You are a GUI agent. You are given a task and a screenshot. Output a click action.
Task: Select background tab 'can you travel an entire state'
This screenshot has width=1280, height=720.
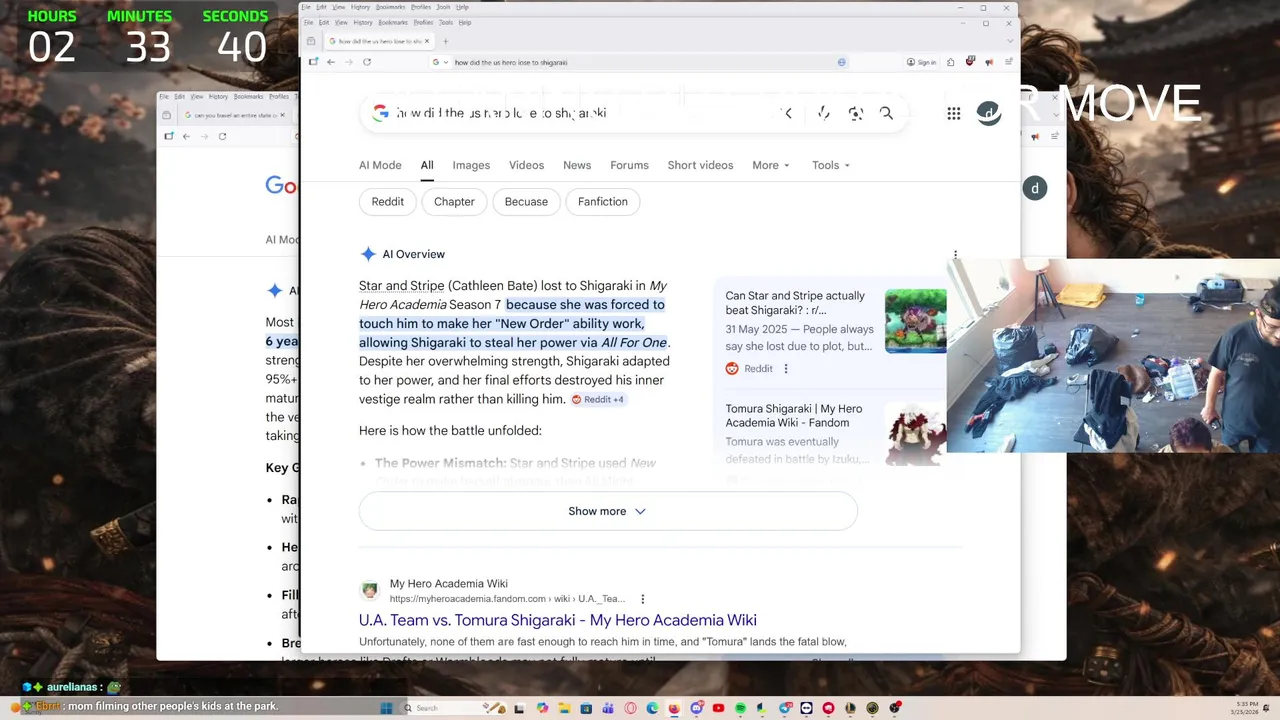[236, 115]
